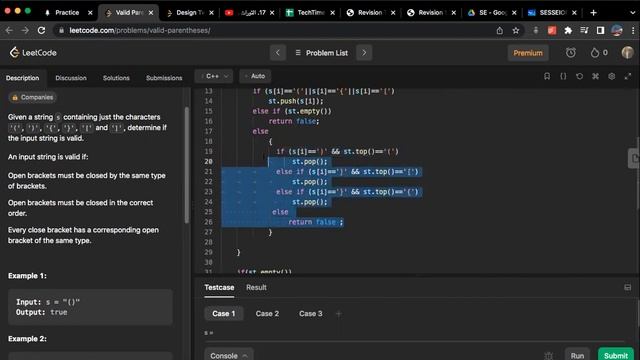Click code line 16 return false
640x360 pixels.
[x=293, y=121]
